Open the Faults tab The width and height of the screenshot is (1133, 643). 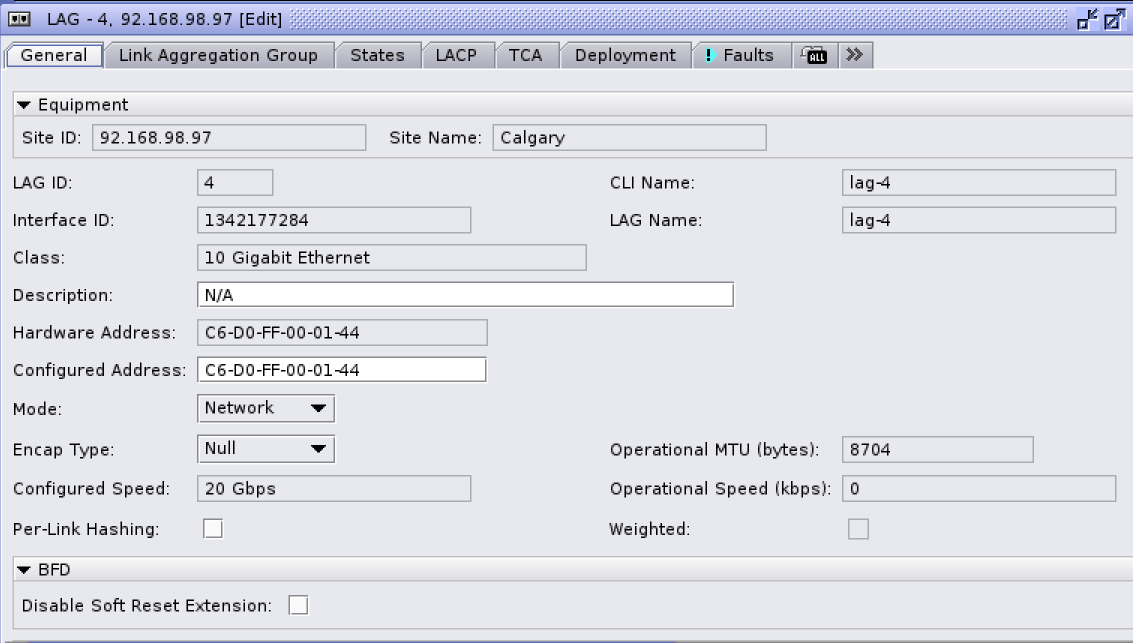tap(740, 55)
